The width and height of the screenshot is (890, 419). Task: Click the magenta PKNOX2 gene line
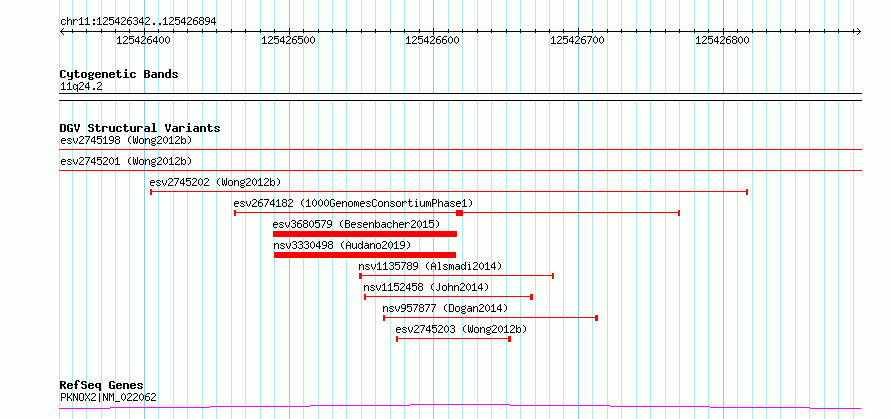460,407
